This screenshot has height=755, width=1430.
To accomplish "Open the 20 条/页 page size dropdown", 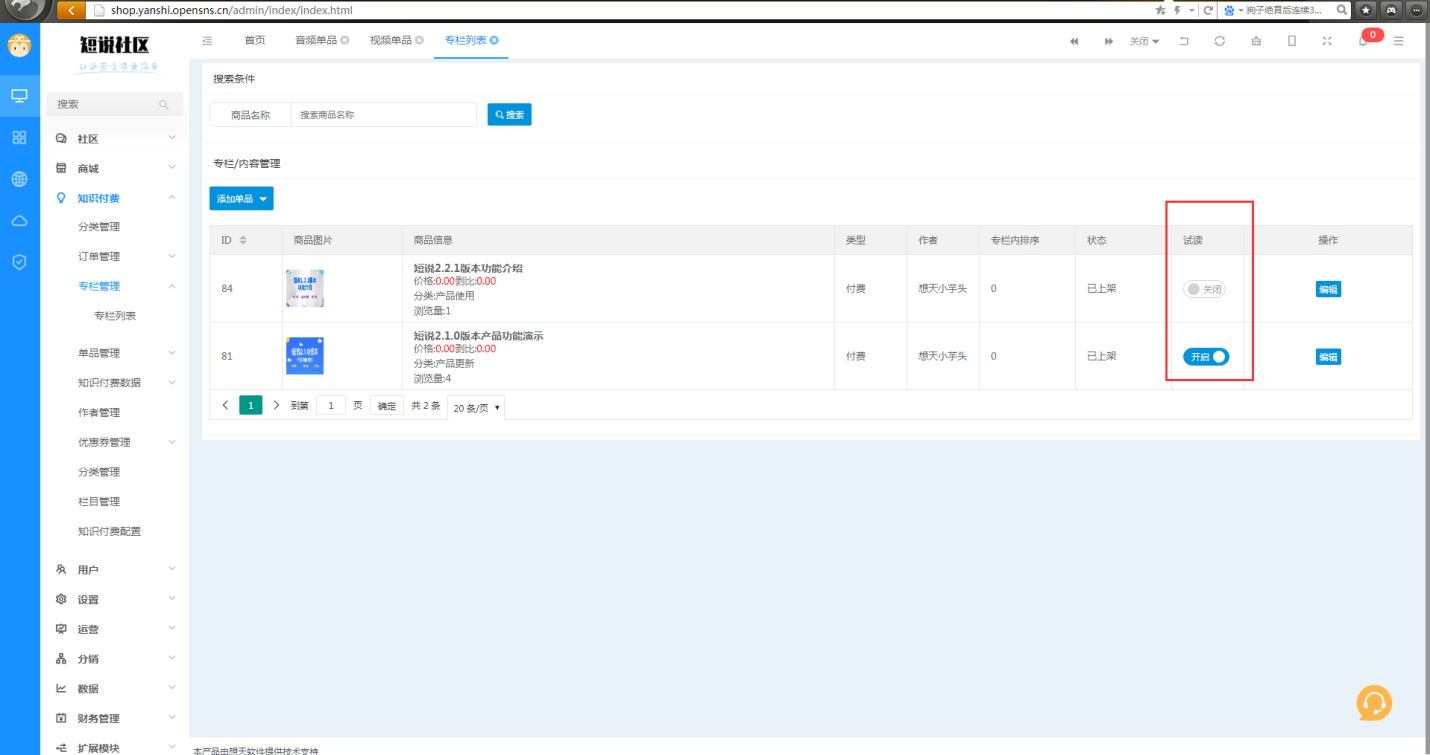I will coord(476,408).
